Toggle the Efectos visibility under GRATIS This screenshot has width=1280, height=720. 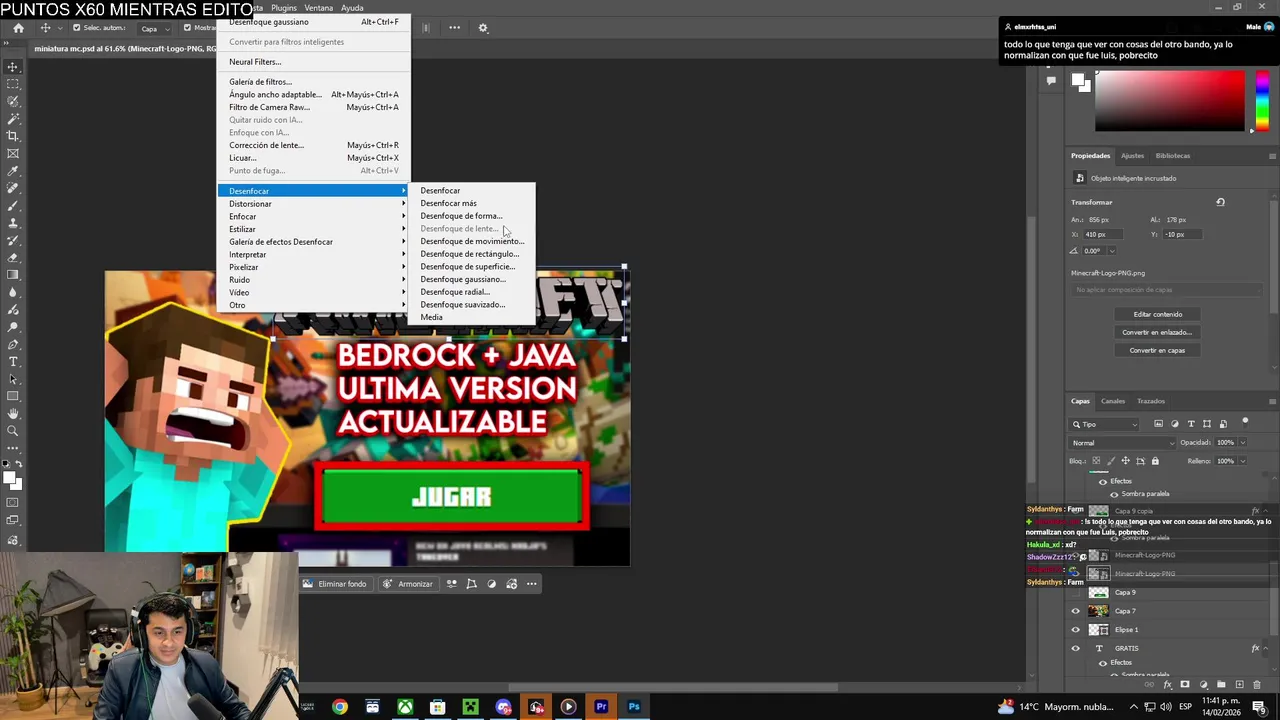[x=1103, y=662]
